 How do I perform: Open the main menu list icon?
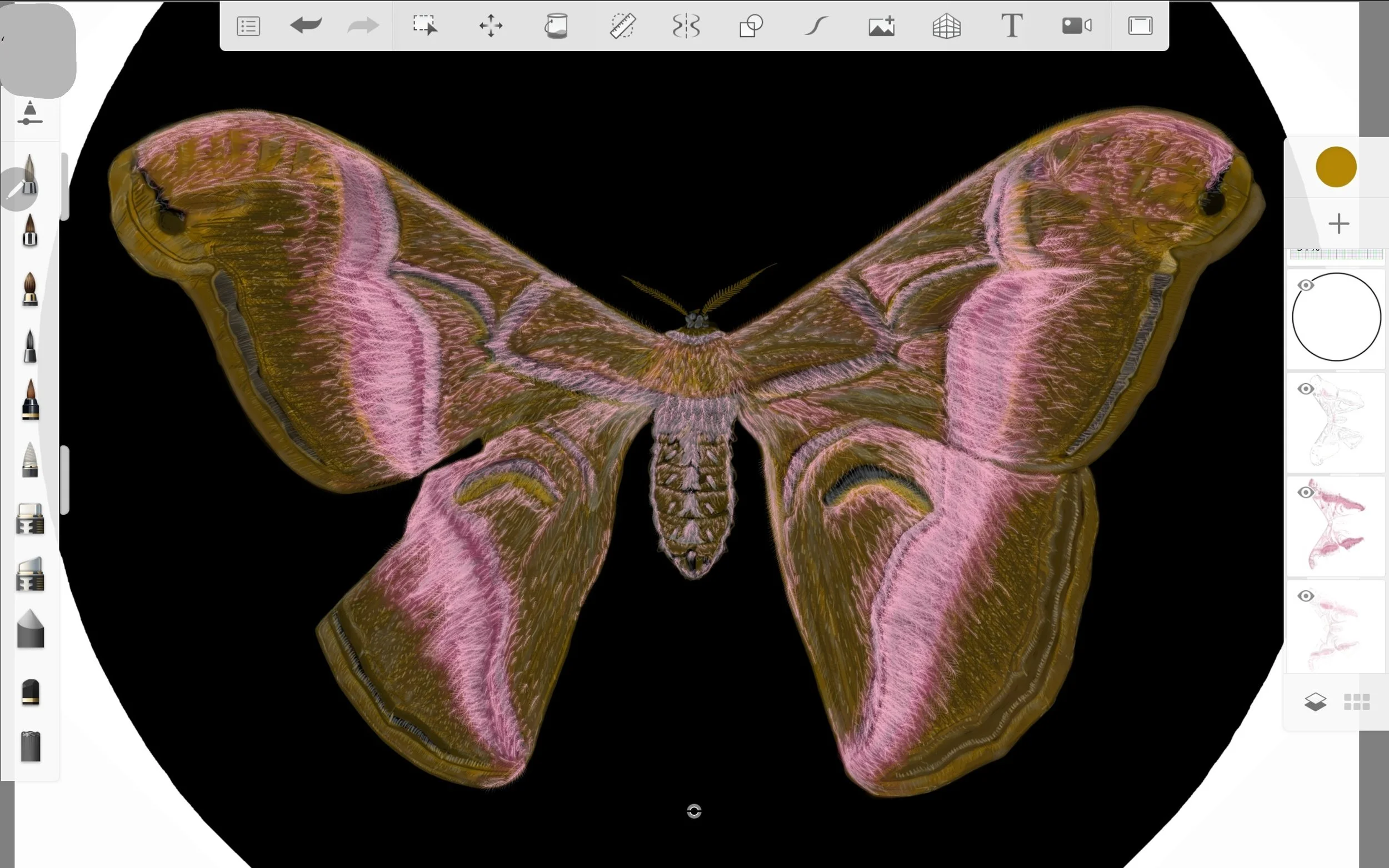[248, 27]
